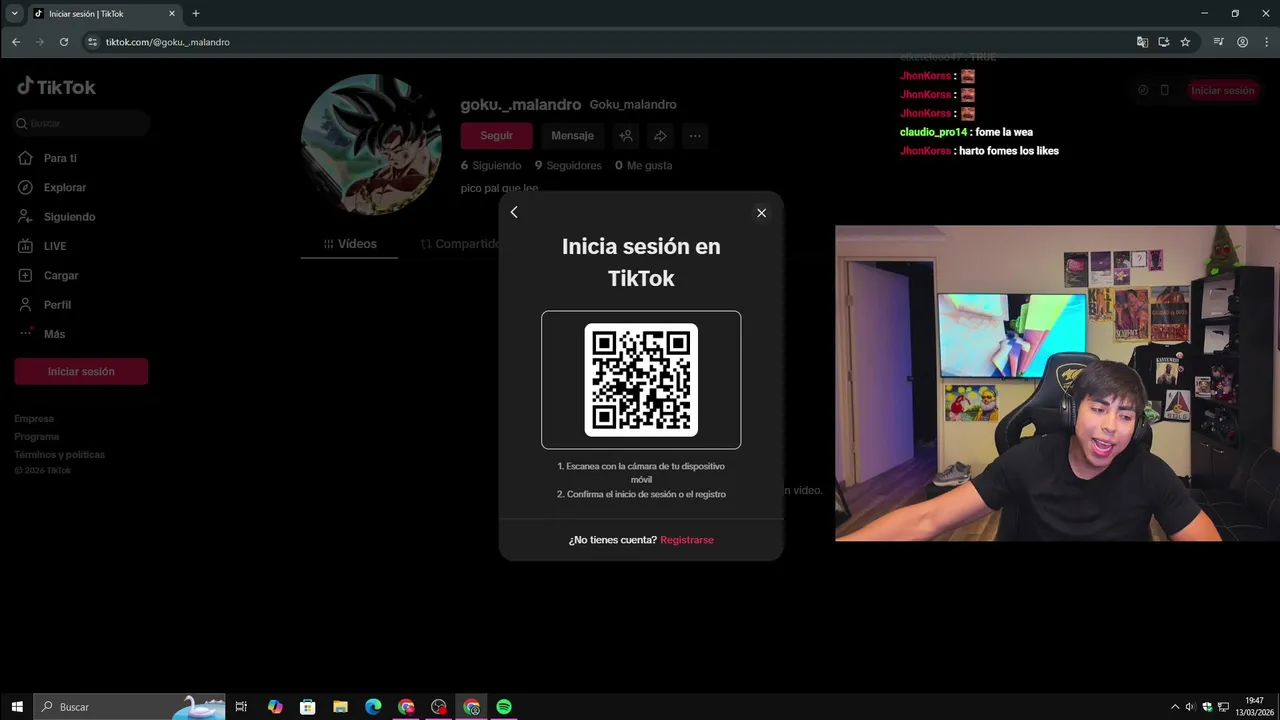Reload the page
1280x720 pixels.
pyautogui.click(x=64, y=42)
